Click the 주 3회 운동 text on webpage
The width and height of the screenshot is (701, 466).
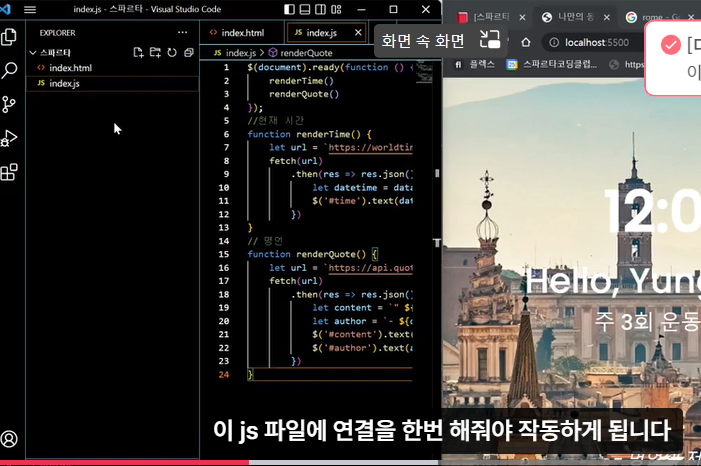click(648, 322)
